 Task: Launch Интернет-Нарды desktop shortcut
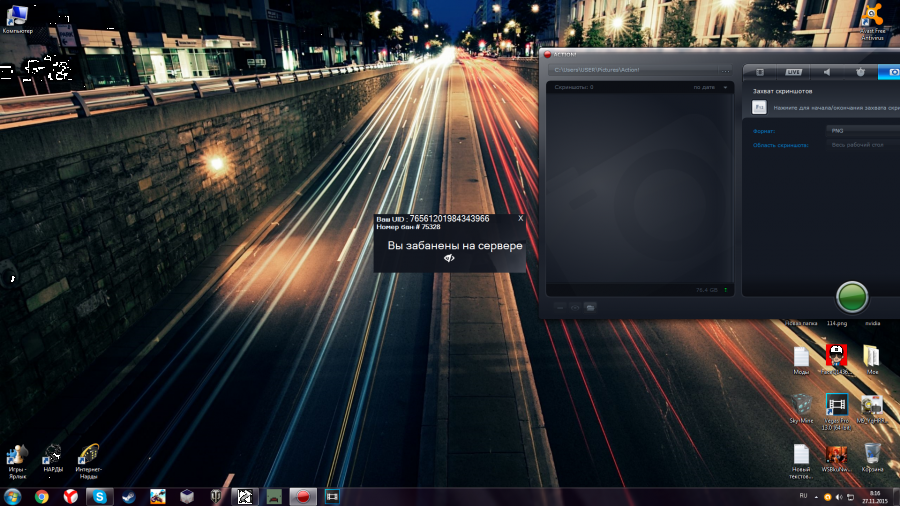pos(88,462)
